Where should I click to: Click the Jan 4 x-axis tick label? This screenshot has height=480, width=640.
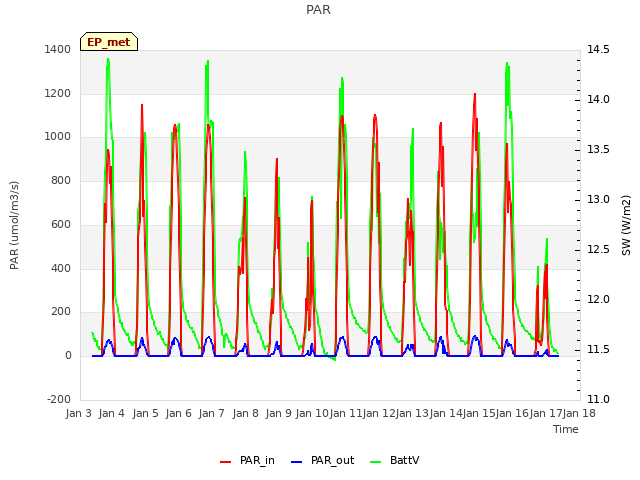(x=111, y=413)
